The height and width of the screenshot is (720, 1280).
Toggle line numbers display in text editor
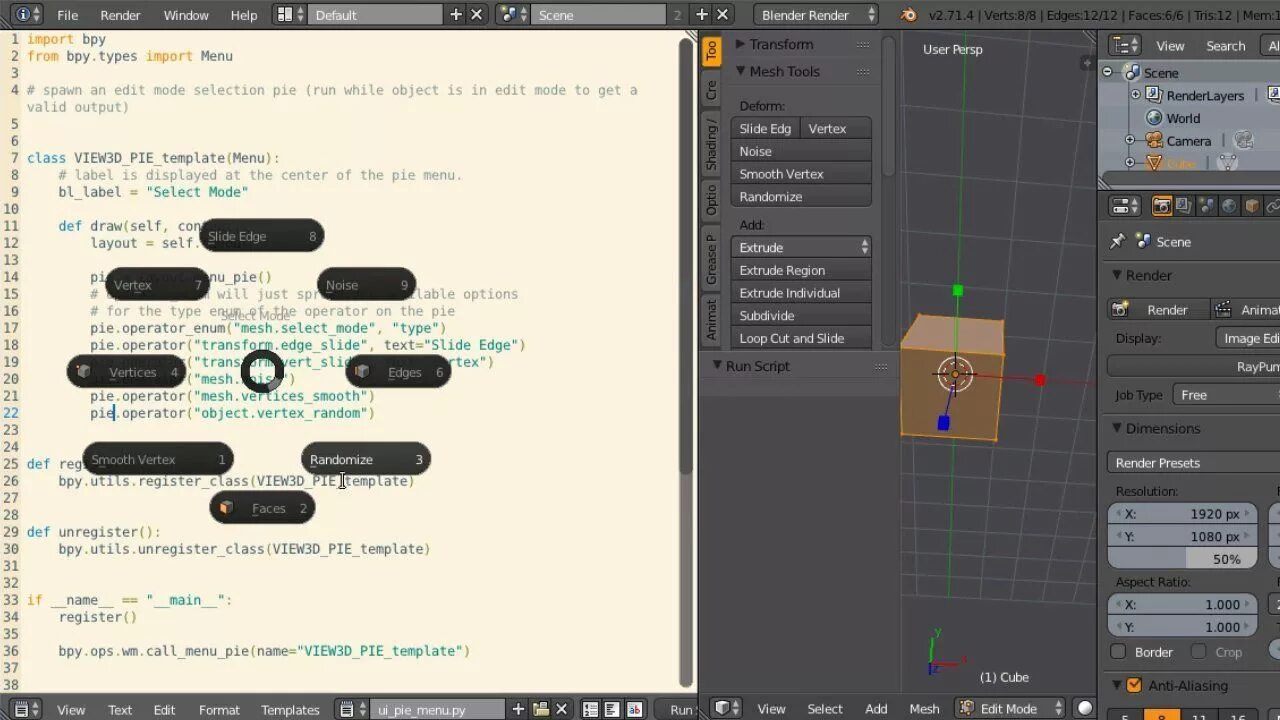(591, 710)
